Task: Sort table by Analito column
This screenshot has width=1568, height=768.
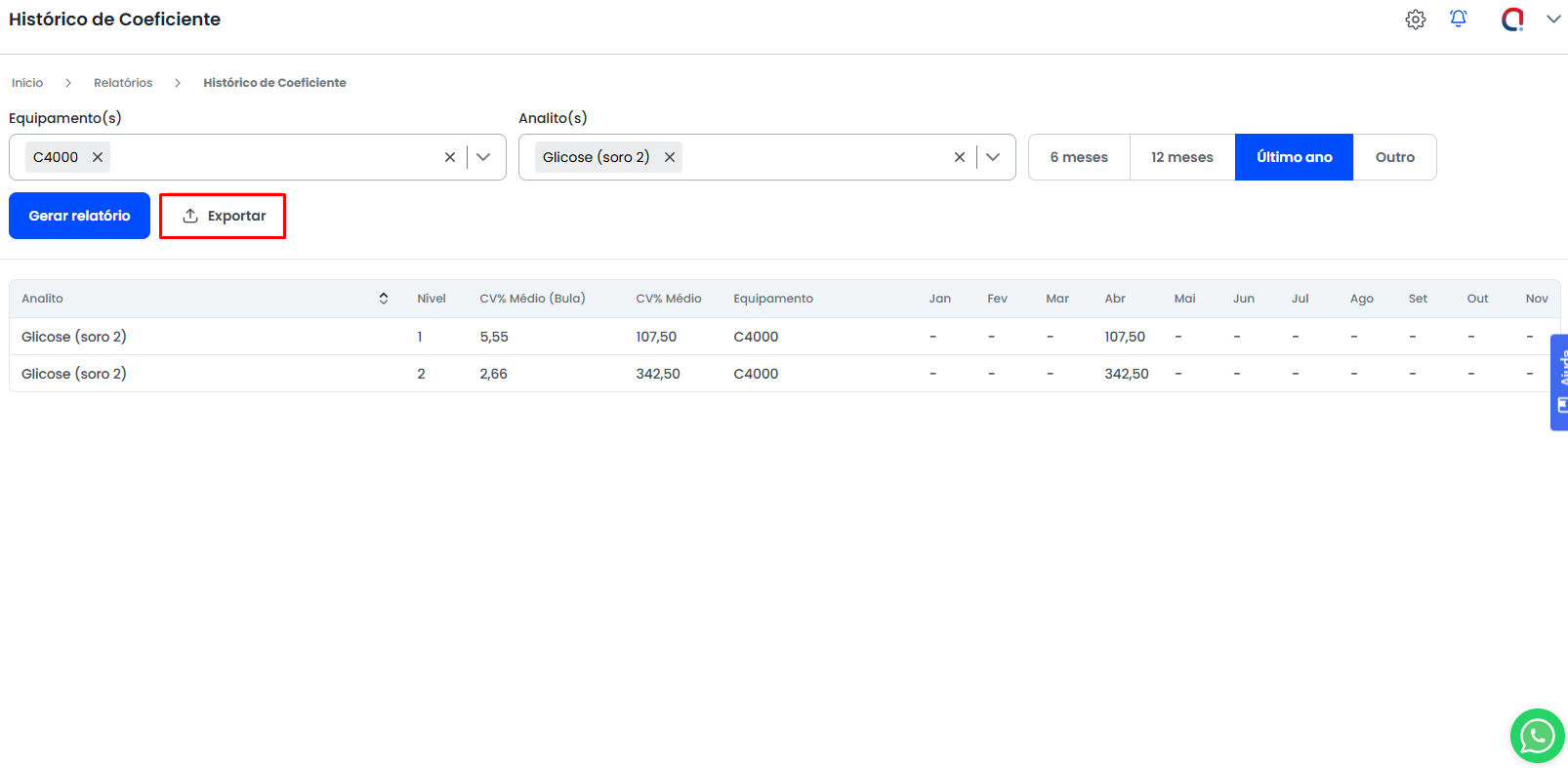Action: point(384,299)
